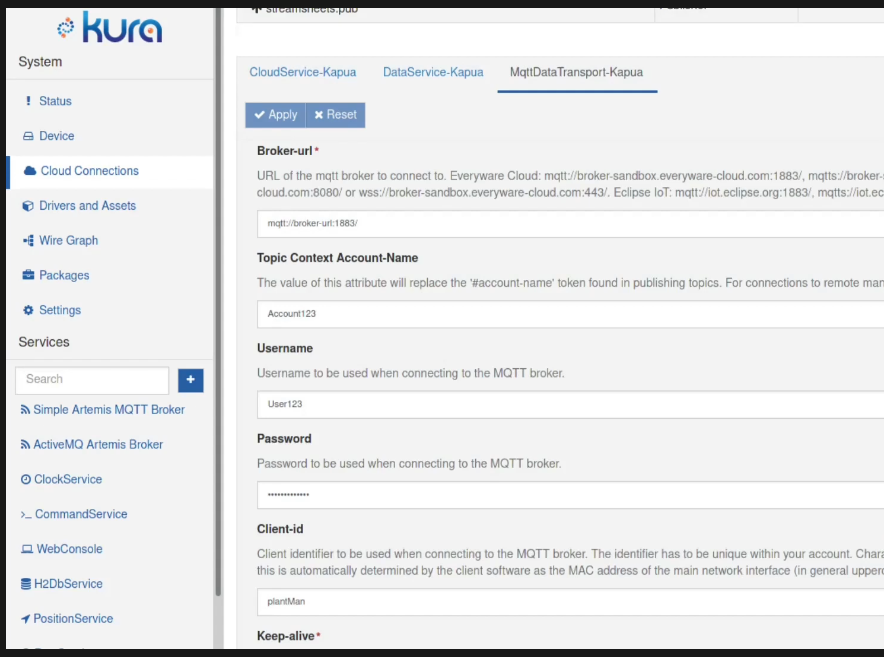Select Simple Artemis MQTT Broker service

pos(109,410)
